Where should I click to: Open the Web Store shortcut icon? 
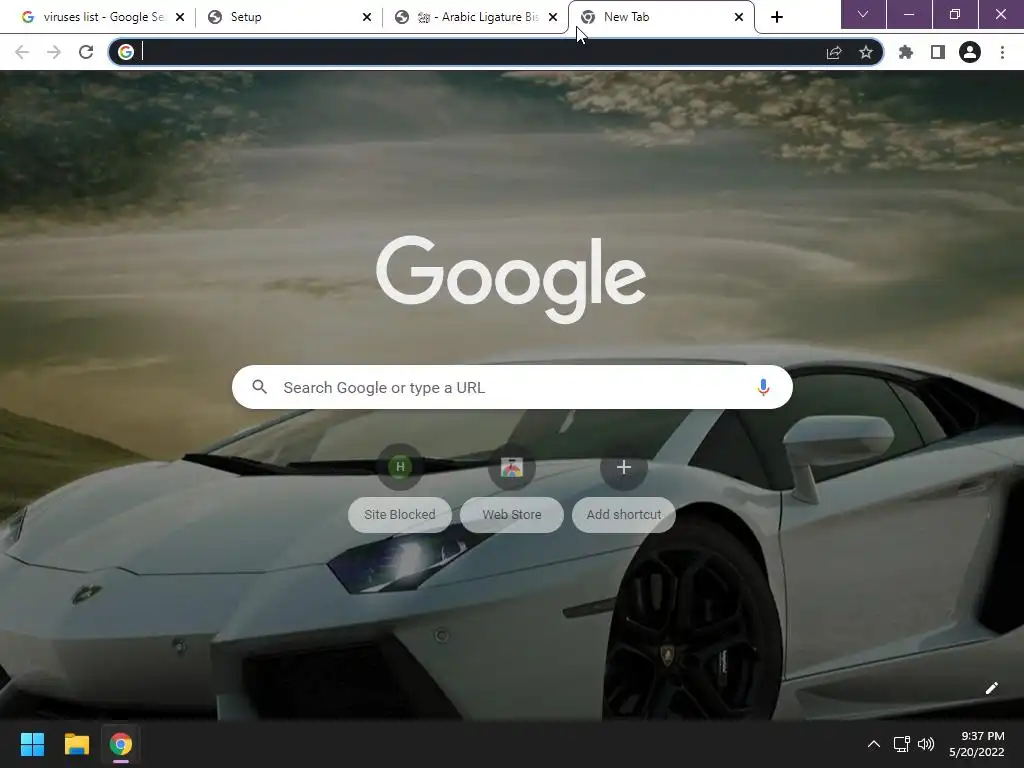tap(512, 467)
